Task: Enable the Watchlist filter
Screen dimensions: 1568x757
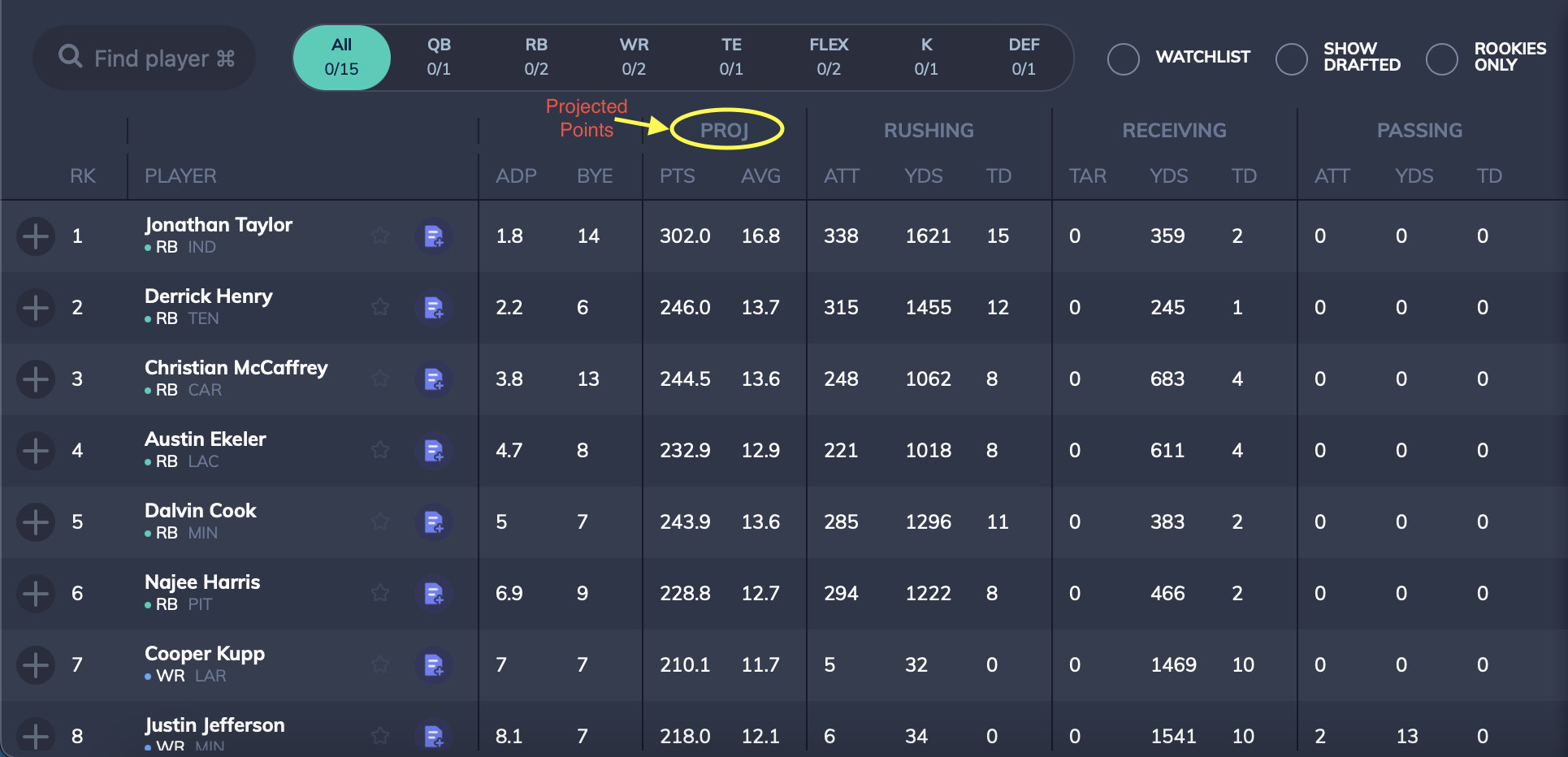Action: pos(1124,58)
